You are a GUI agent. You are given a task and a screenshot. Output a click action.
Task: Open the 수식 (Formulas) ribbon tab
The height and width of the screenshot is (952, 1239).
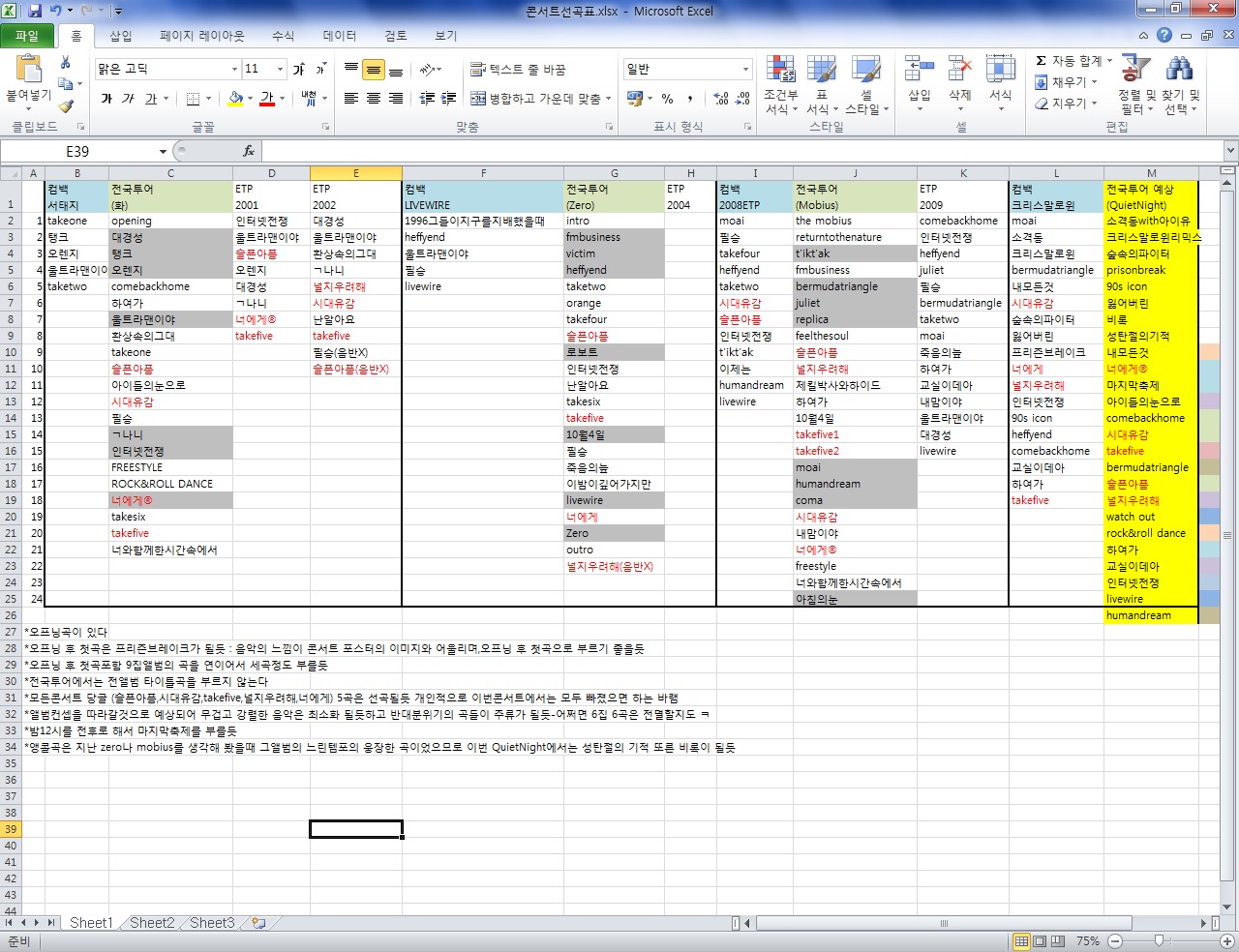coord(283,36)
